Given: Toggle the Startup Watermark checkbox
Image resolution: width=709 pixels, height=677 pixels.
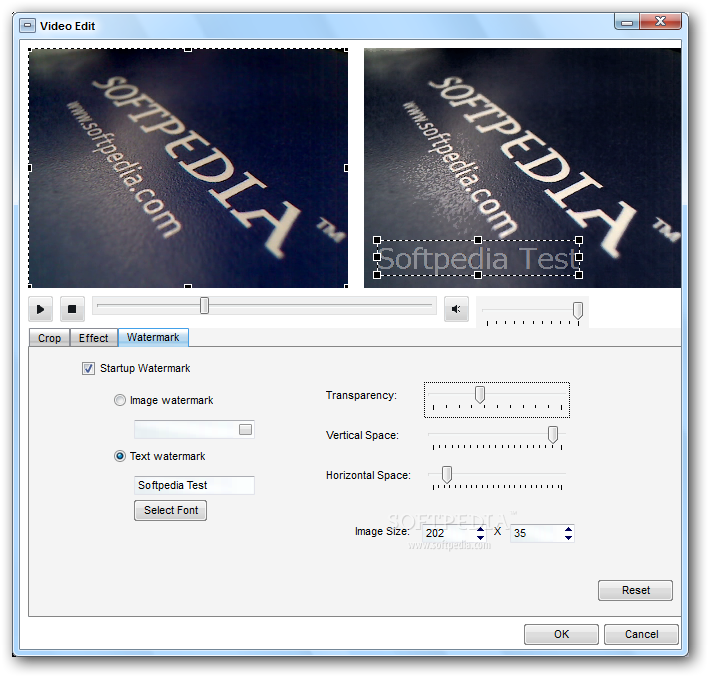Looking at the screenshot, I should click(88, 369).
